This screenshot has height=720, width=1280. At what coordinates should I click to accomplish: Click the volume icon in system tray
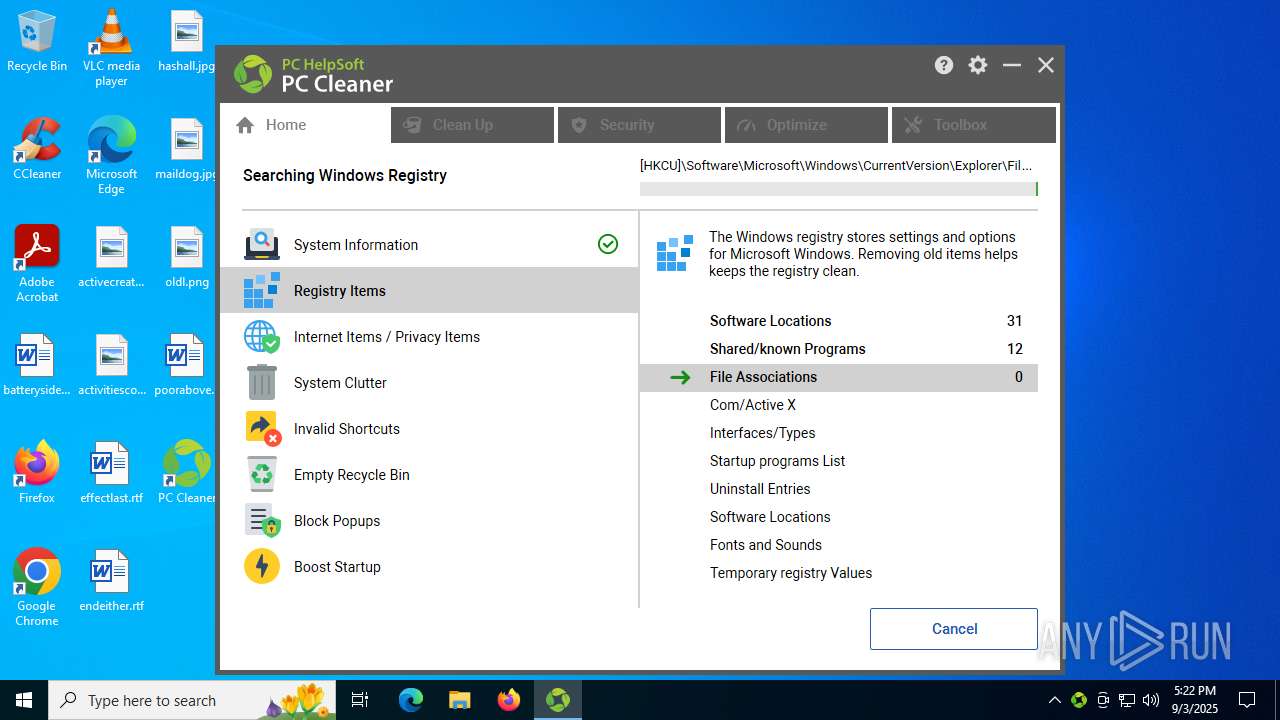point(1151,700)
